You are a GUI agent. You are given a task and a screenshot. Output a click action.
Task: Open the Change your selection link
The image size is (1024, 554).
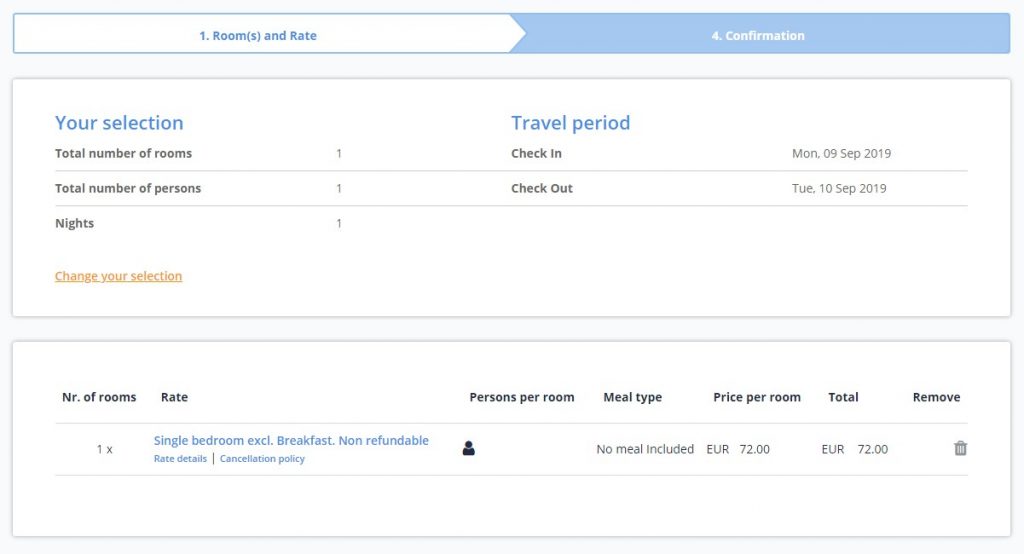(x=118, y=276)
